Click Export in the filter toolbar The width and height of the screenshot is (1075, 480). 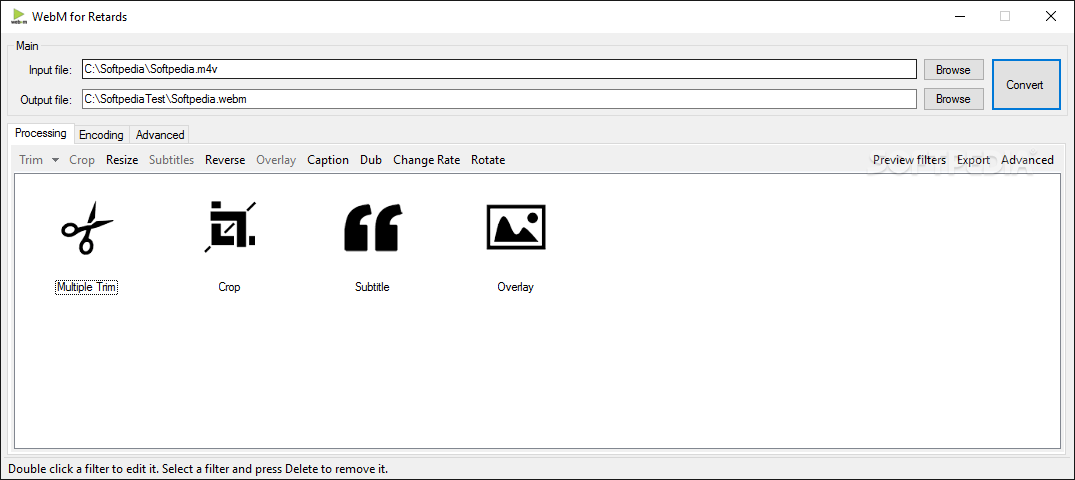pyautogui.click(x=974, y=160)
